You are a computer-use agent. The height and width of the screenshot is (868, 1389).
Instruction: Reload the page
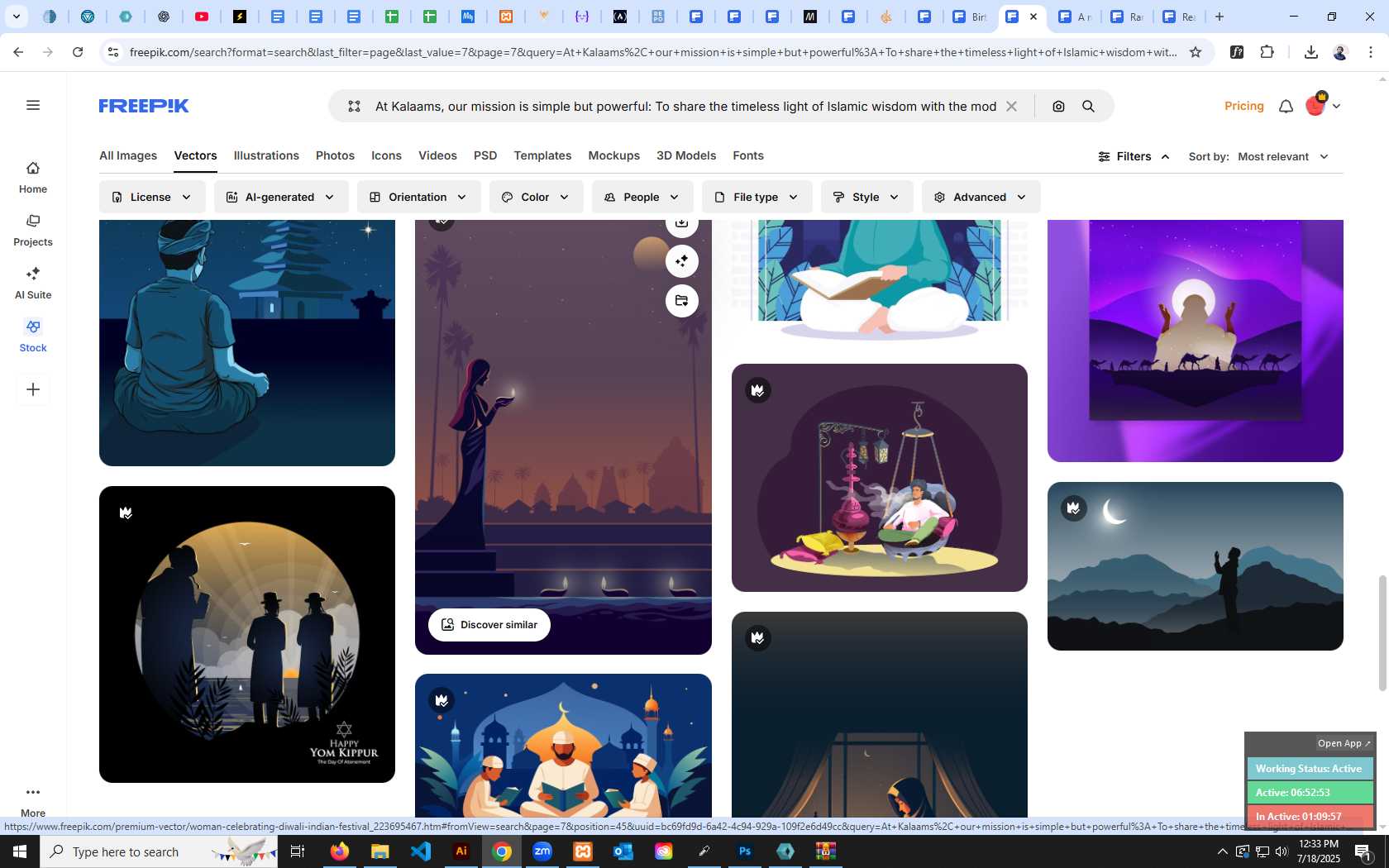tap(78, 52)
